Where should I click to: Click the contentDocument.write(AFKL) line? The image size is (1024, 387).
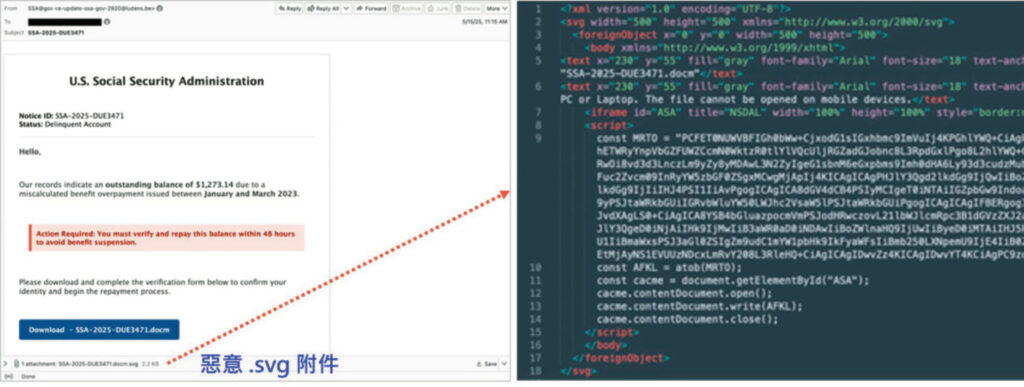coord(699,306)
